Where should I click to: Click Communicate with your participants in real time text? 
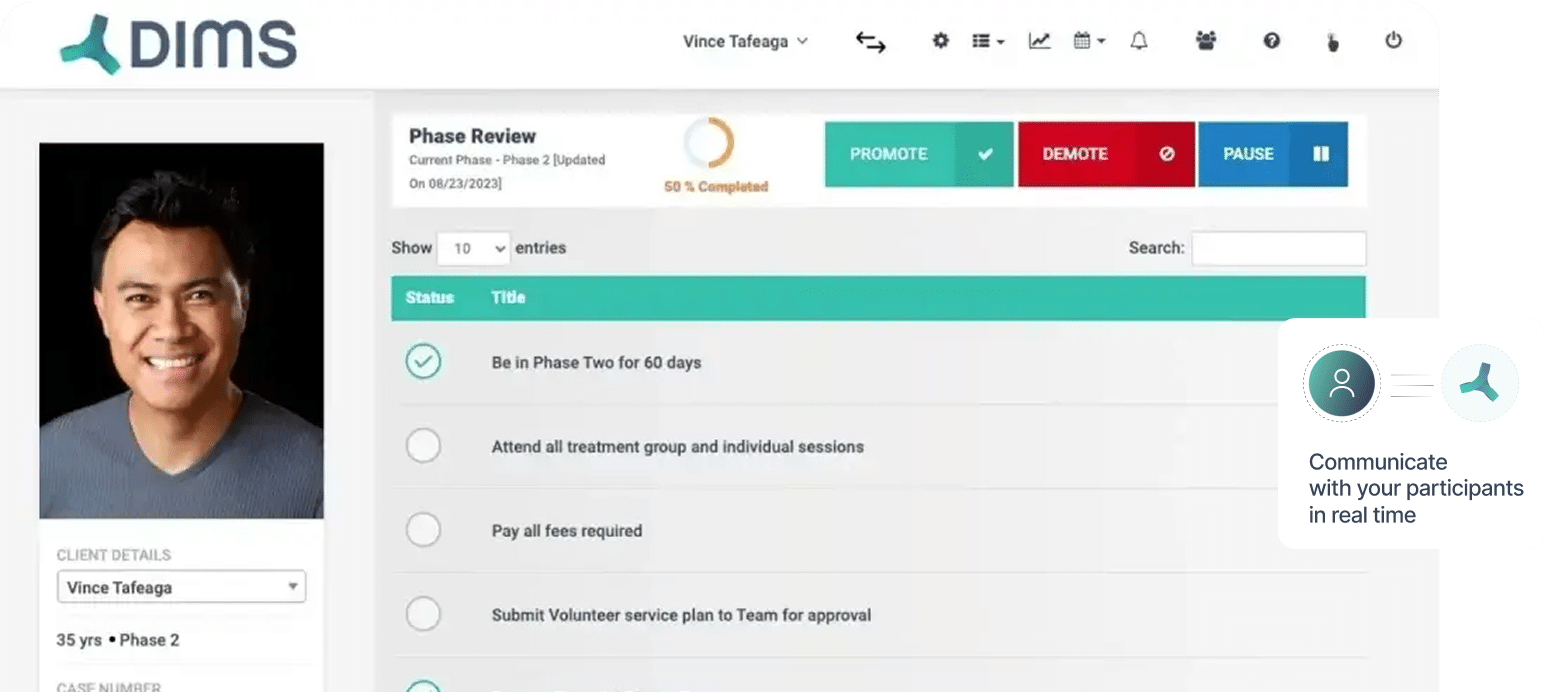coord(1416,488)
